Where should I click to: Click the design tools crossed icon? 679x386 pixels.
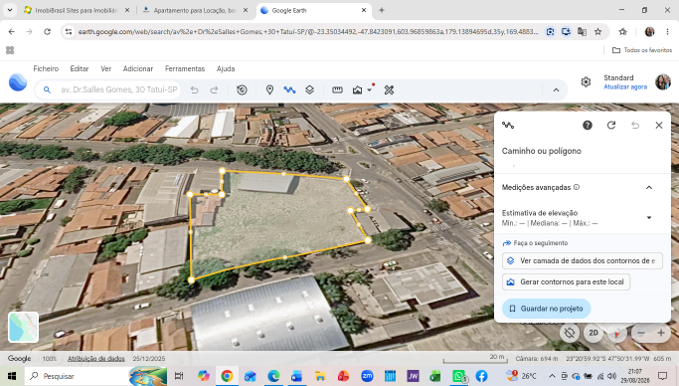point(389,90)
